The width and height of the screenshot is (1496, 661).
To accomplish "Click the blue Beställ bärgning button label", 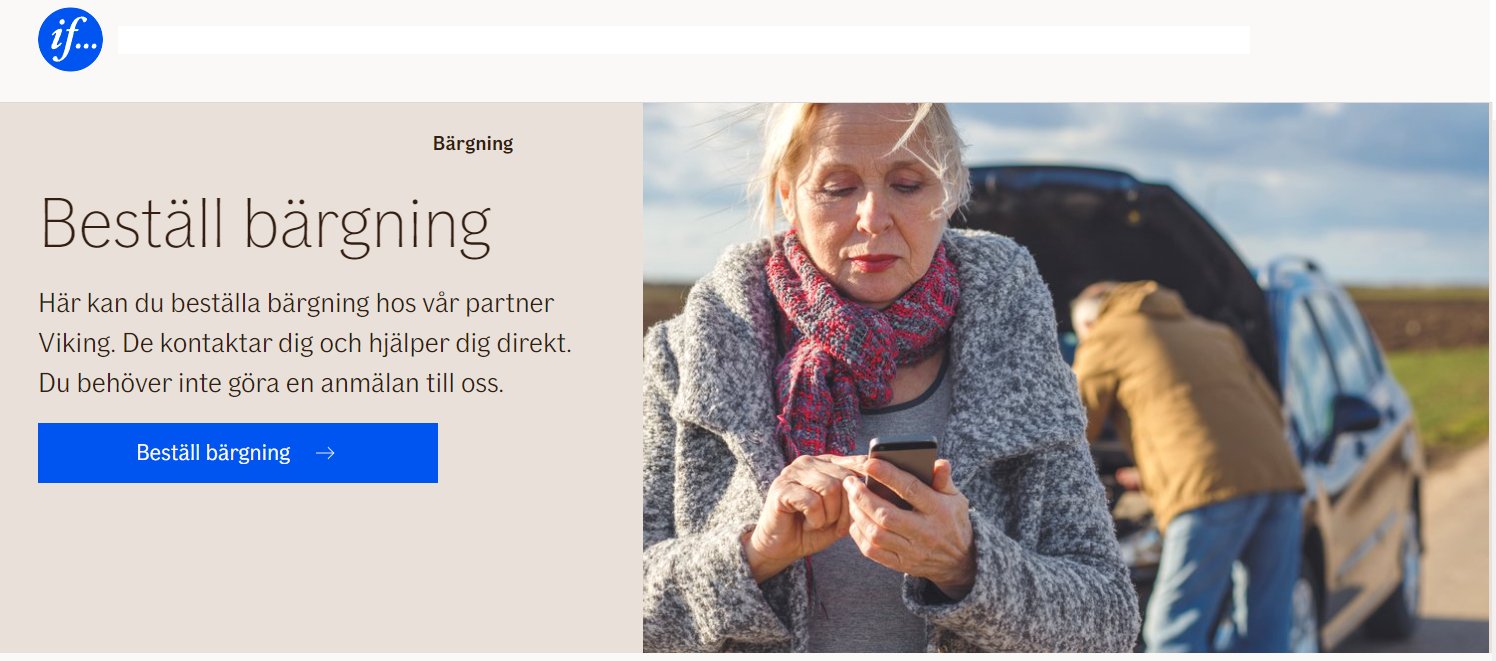I will [213, 453].
